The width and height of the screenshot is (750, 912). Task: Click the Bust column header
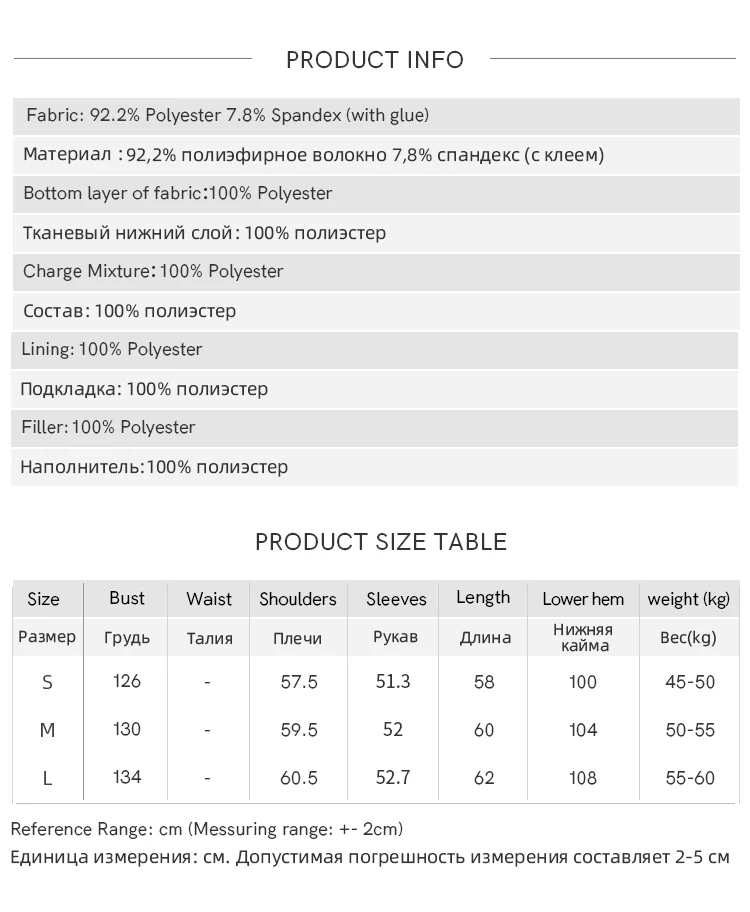[127, 598]
